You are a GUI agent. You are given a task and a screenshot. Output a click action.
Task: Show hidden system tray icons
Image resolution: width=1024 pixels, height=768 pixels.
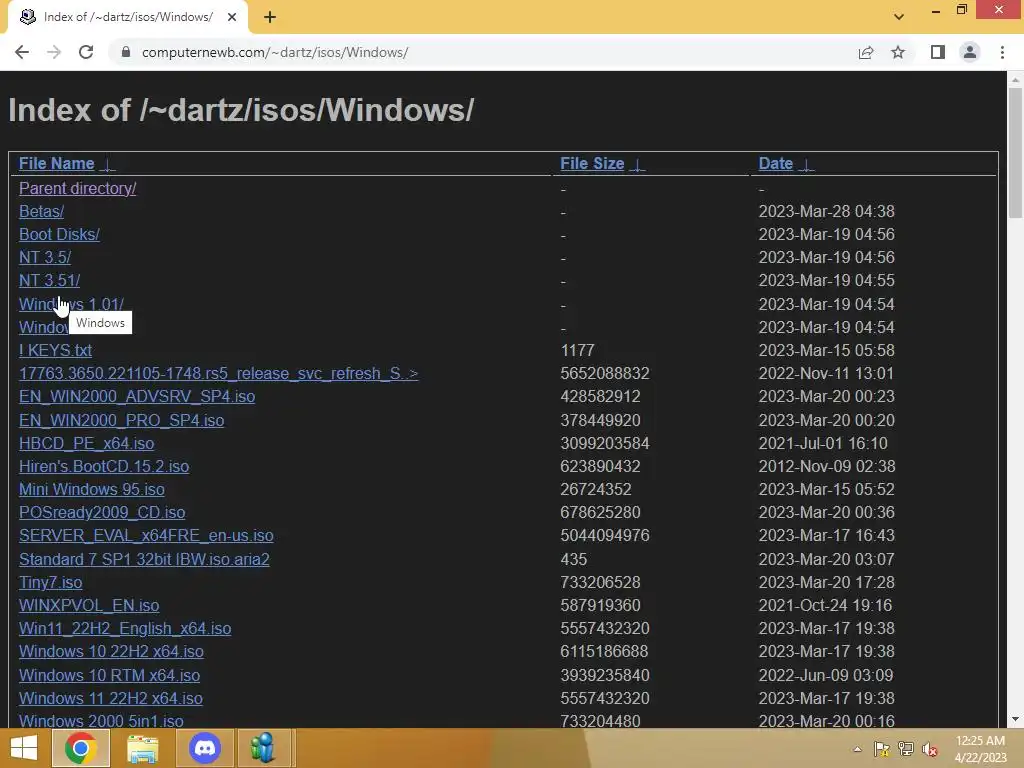[x=857, y=749]
